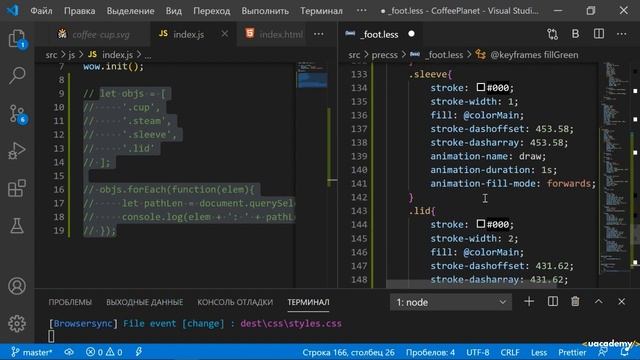Click @keyframes fillGreen breadcrumb

click(x=534, y=55)
